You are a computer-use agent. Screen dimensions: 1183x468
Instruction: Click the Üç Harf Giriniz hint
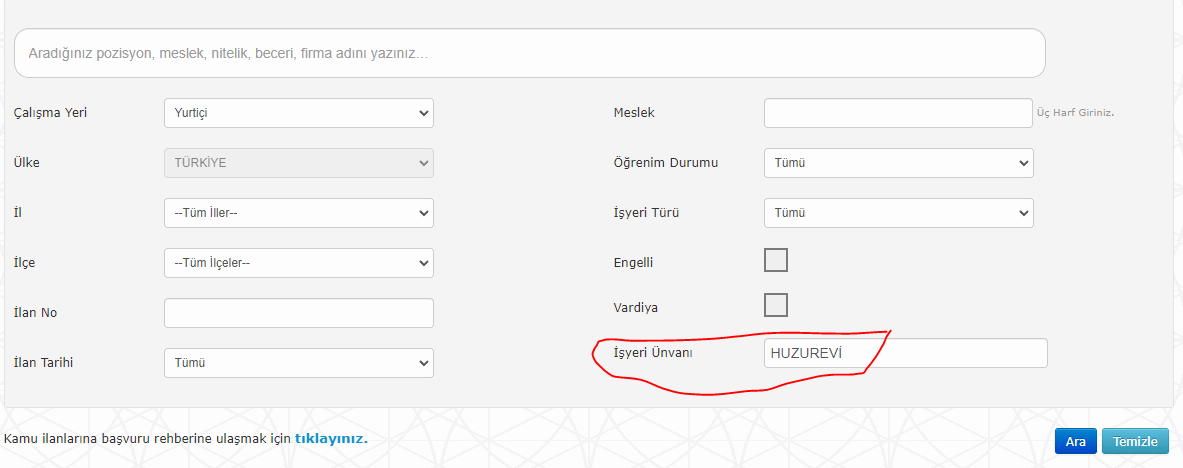coord(1076,113)
